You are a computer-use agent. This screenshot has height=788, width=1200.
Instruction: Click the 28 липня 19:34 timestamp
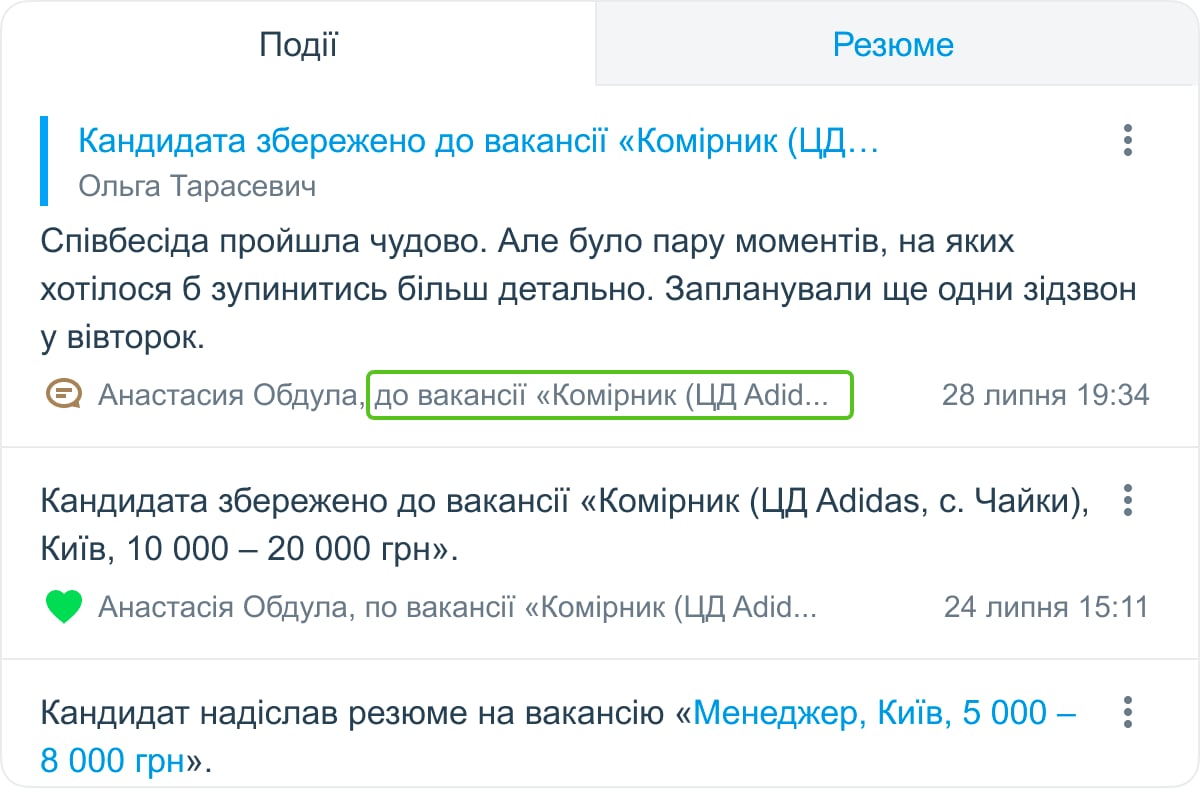coord(1045,395)
